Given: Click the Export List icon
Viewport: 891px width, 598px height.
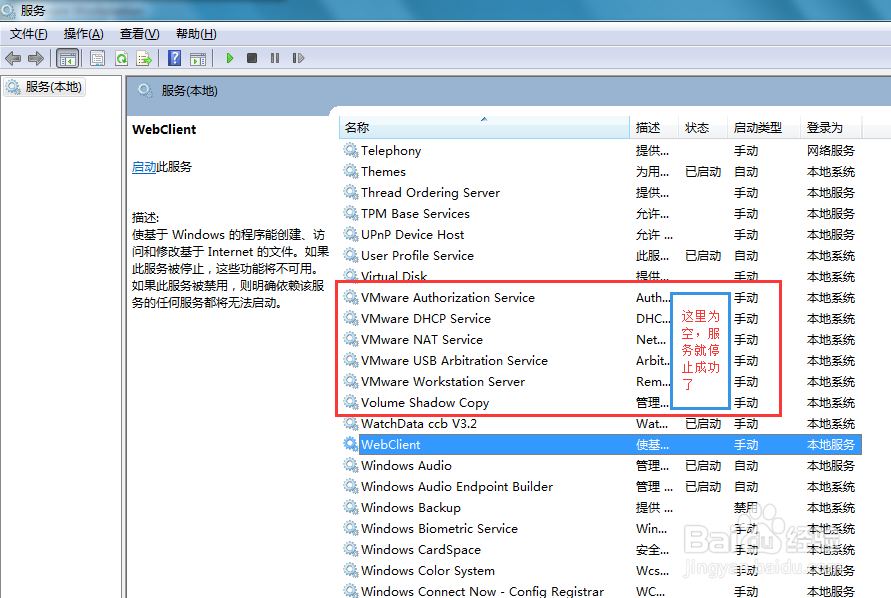Looking at the screenshot, I should [x=143, y=57].
